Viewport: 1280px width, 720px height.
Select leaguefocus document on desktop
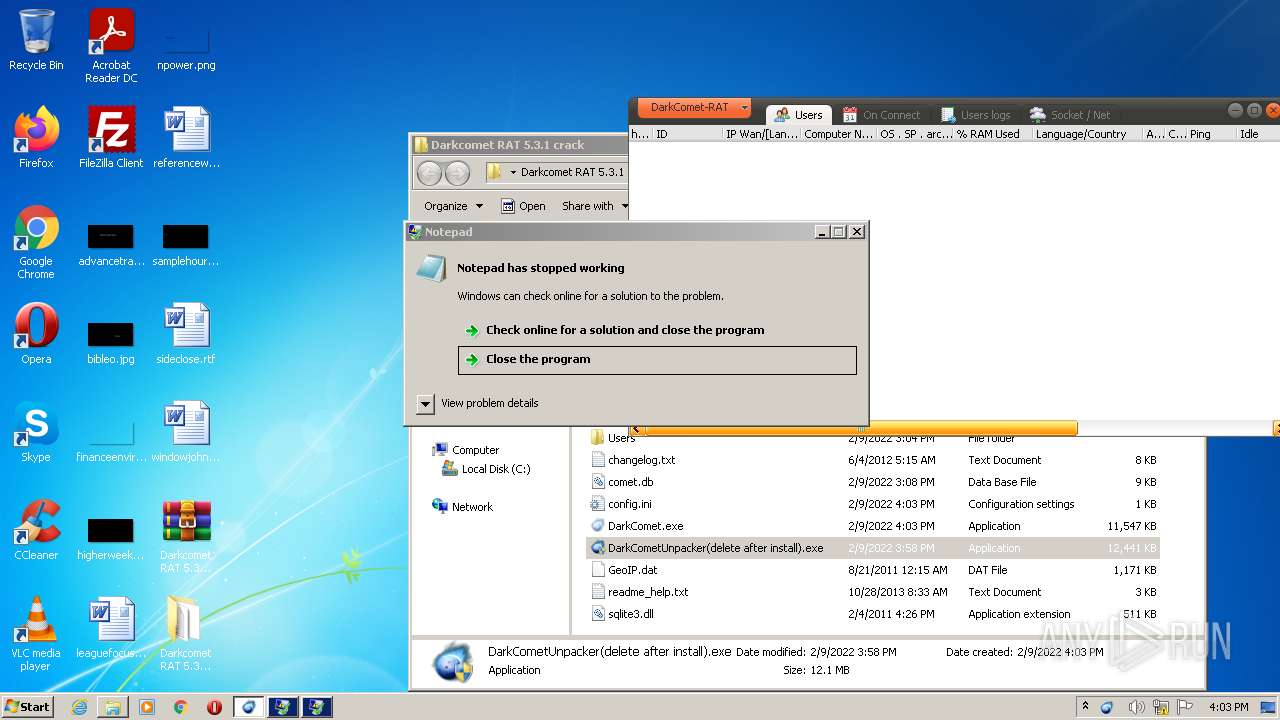click(x=111, y=628)
